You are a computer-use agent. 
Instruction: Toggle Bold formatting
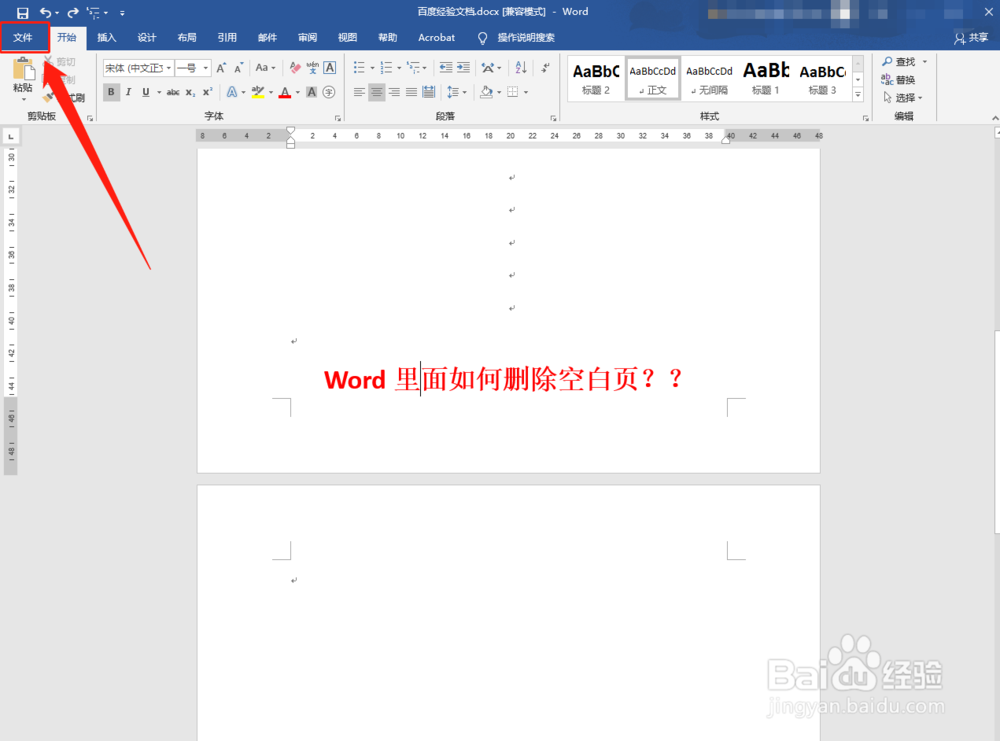pos(111,92)
